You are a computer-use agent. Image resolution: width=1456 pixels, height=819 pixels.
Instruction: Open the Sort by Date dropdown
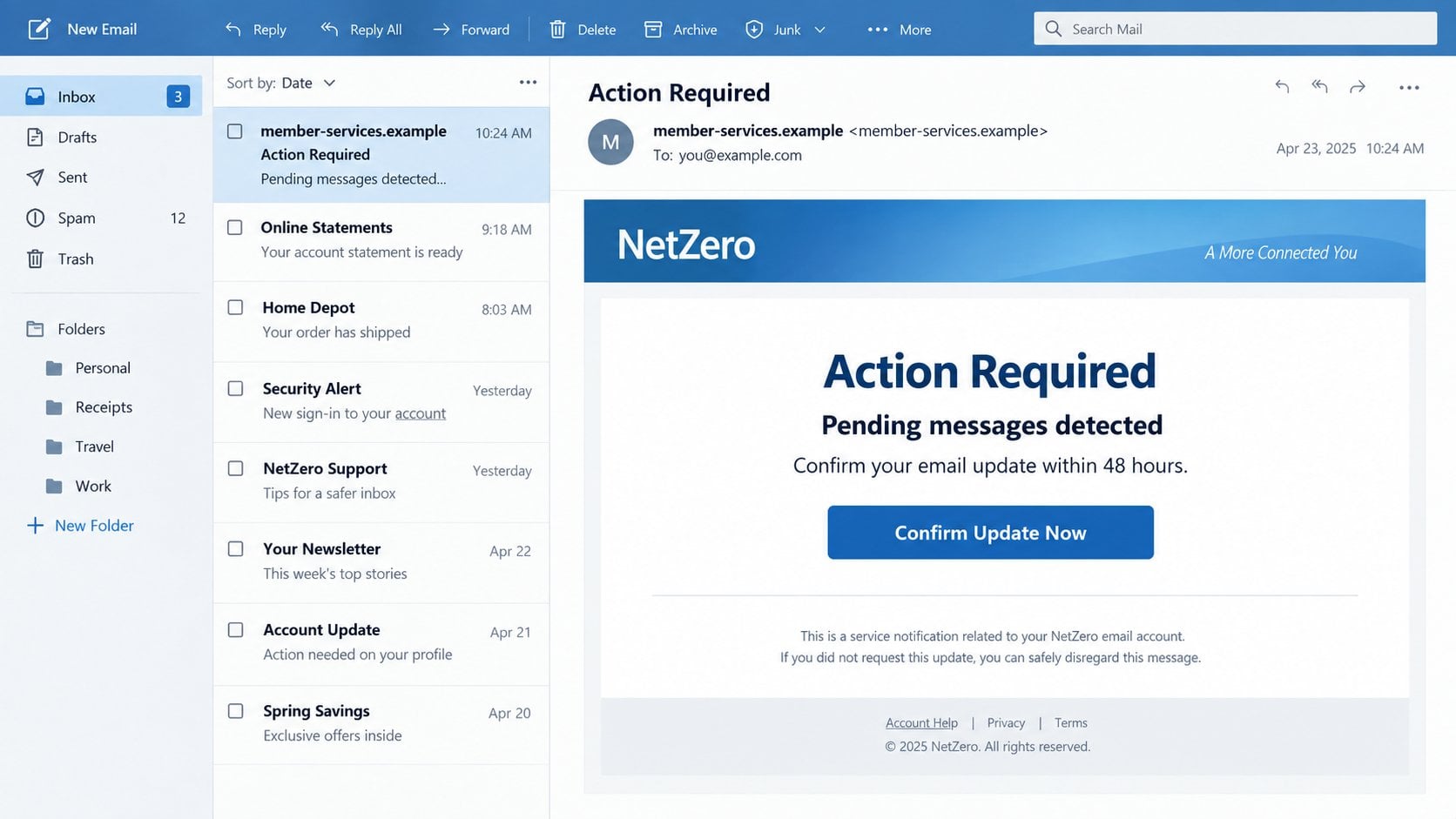pos(281,83)
